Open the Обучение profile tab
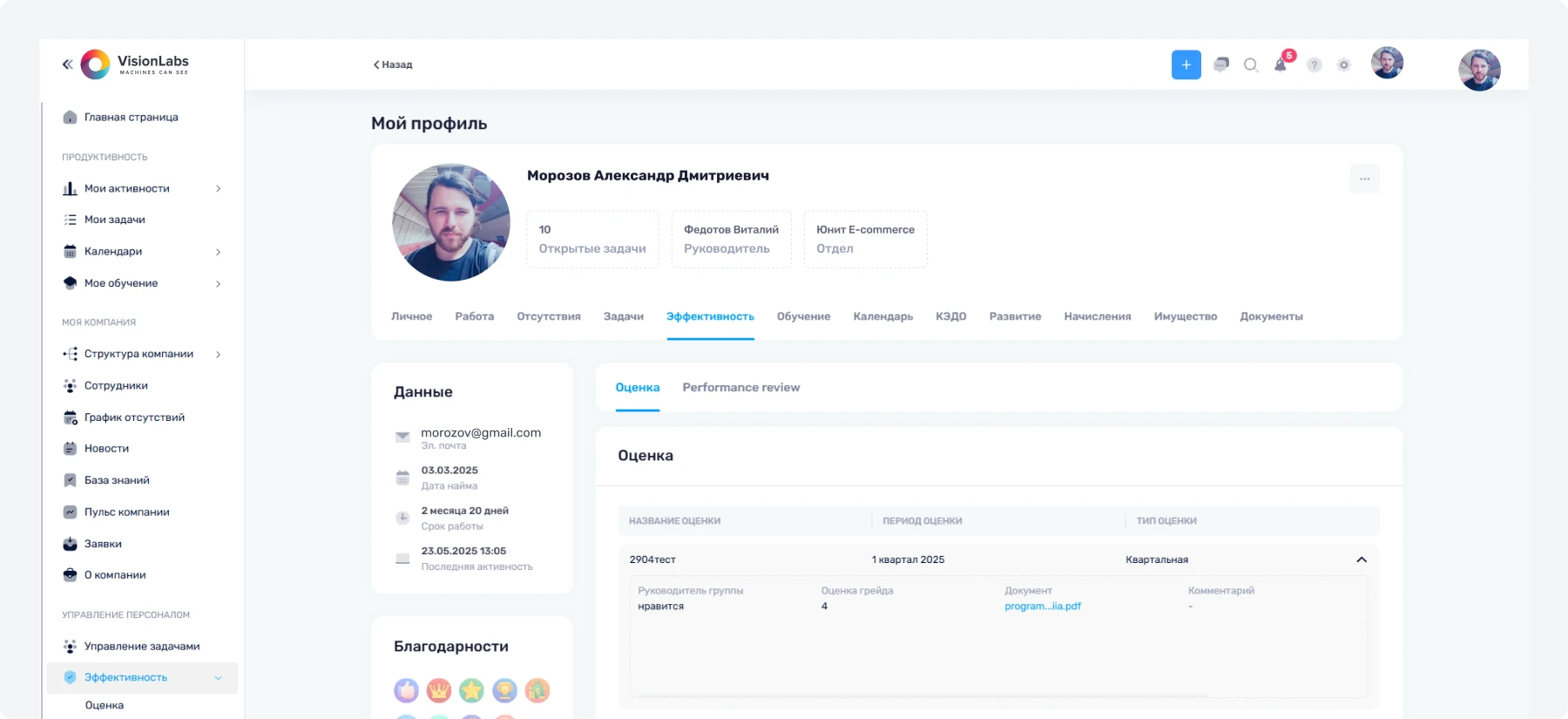1568x719 pixels. (803, 316)
